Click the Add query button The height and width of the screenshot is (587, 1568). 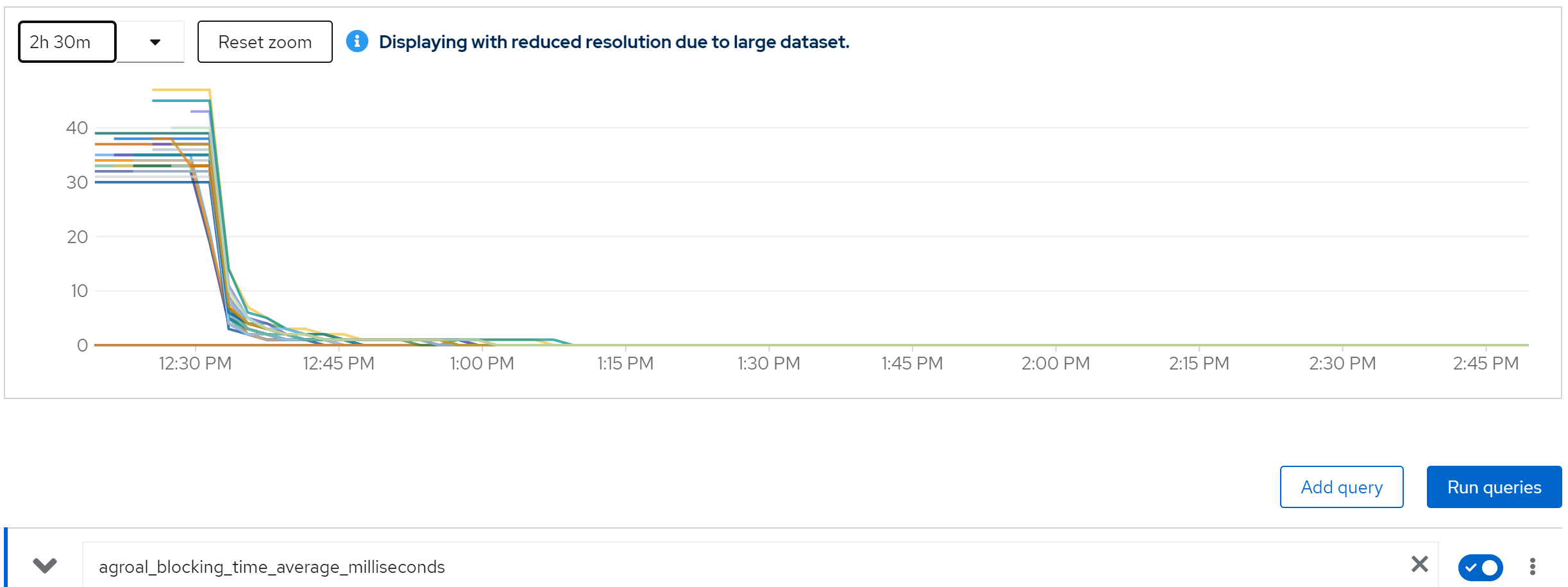pos(1341,488)
